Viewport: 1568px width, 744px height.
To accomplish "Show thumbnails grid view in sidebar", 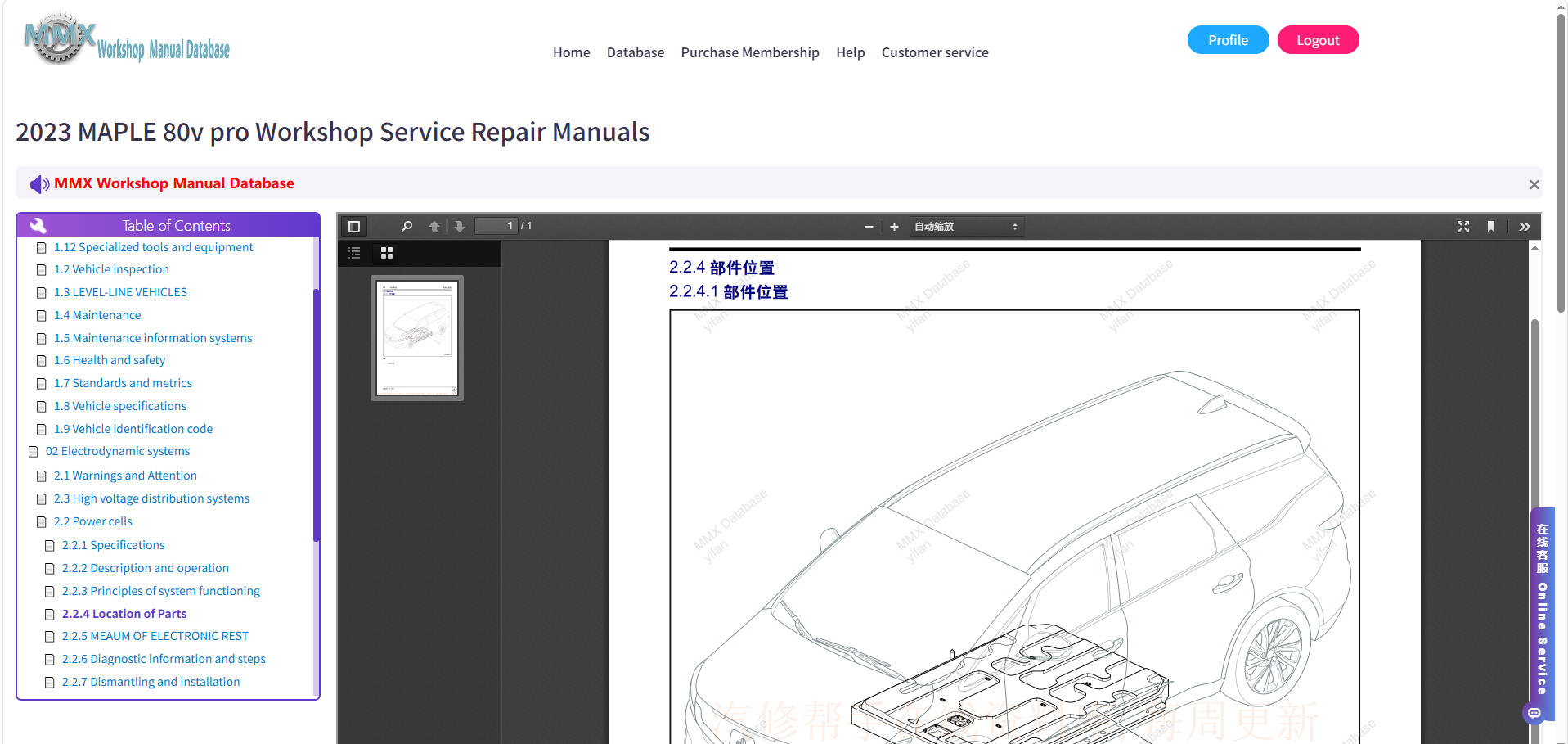I will tap(387, 253).
